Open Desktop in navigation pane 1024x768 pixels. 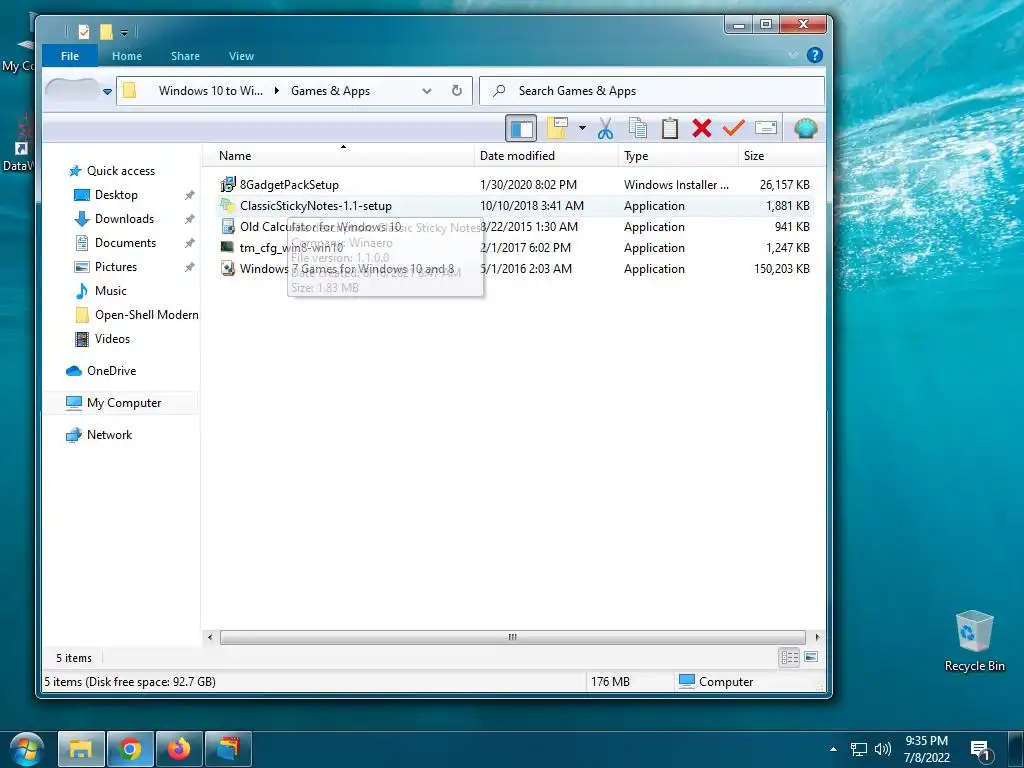(x=116, y=195)
